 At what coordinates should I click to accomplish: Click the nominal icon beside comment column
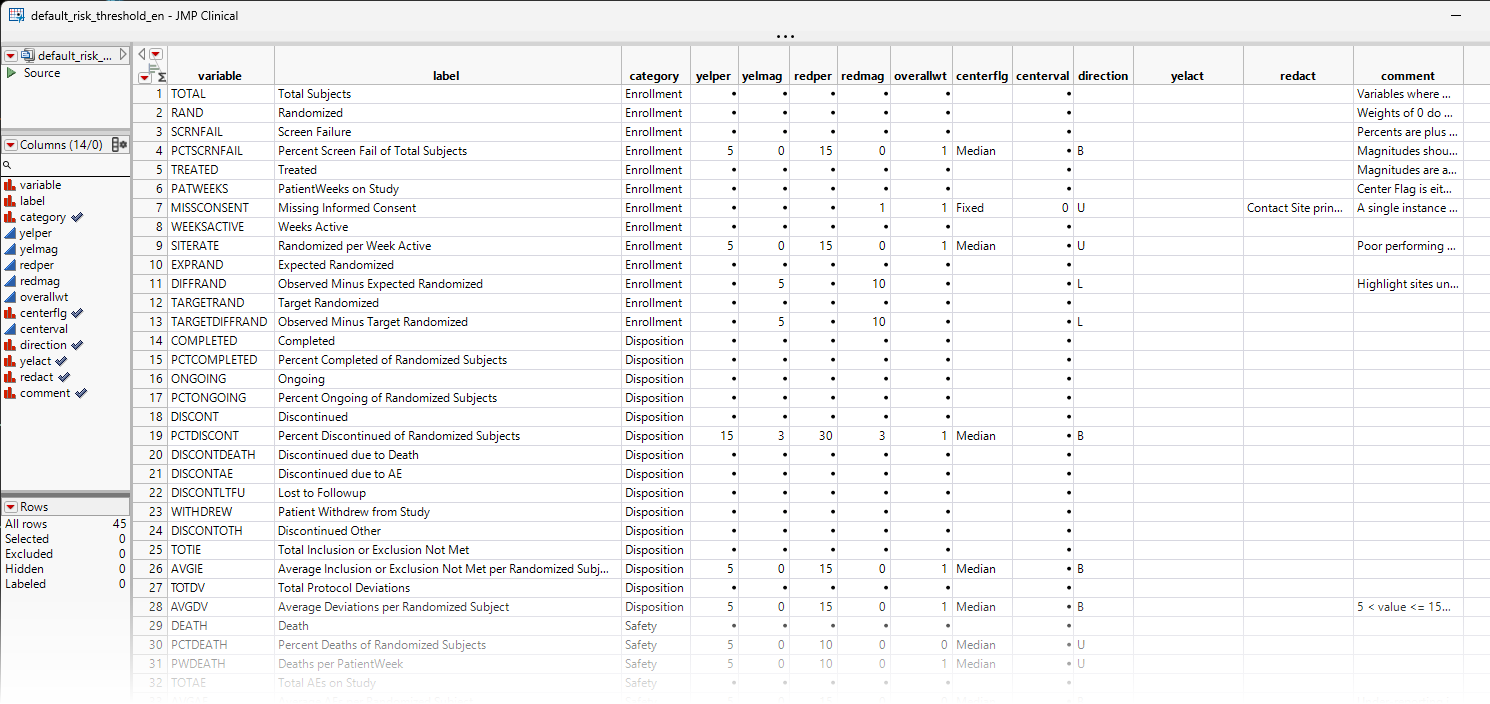click(10, 393)
